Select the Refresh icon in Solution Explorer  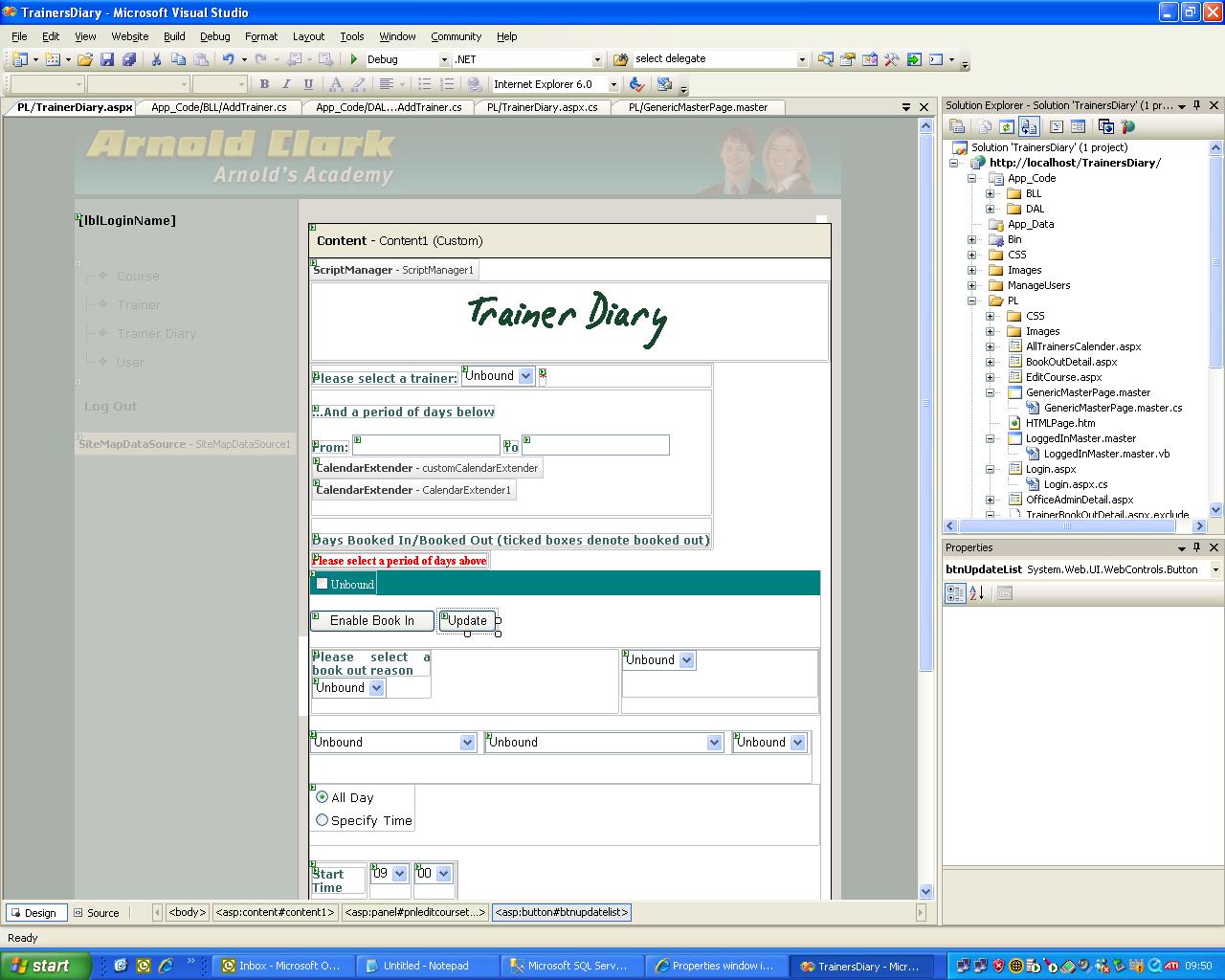click(x=1008, y=125)
